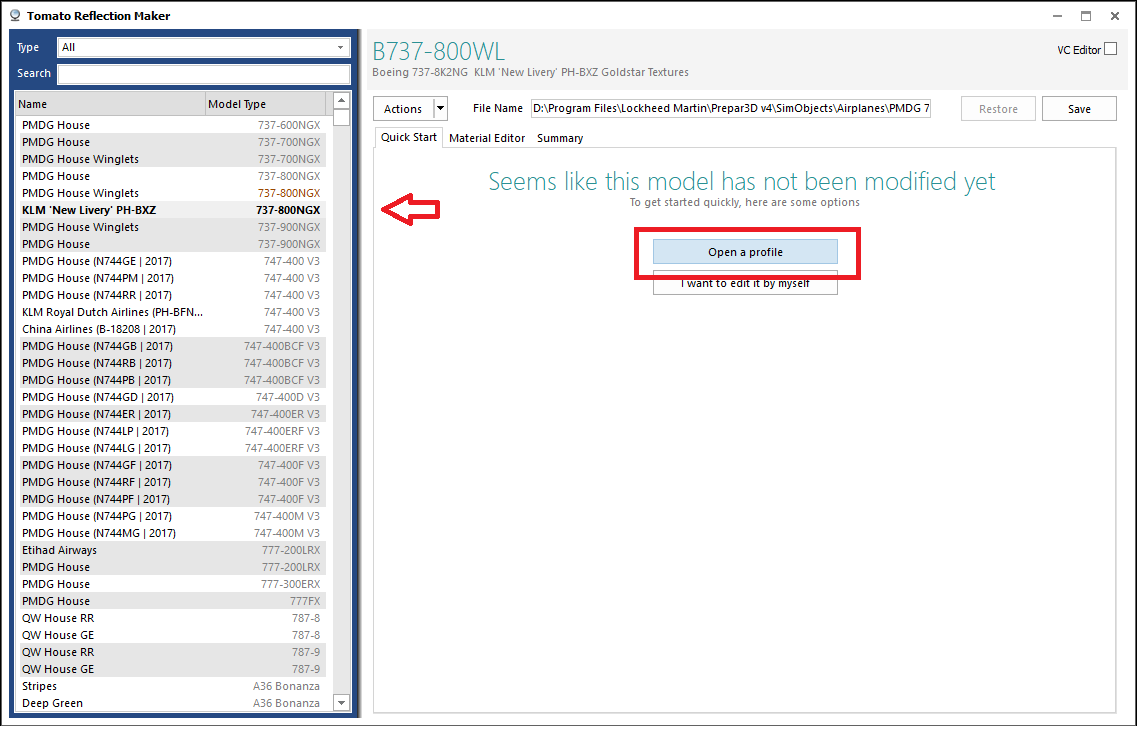Open the Actions dropdown arrow
Screen dimensions: 1137x733
440,109
